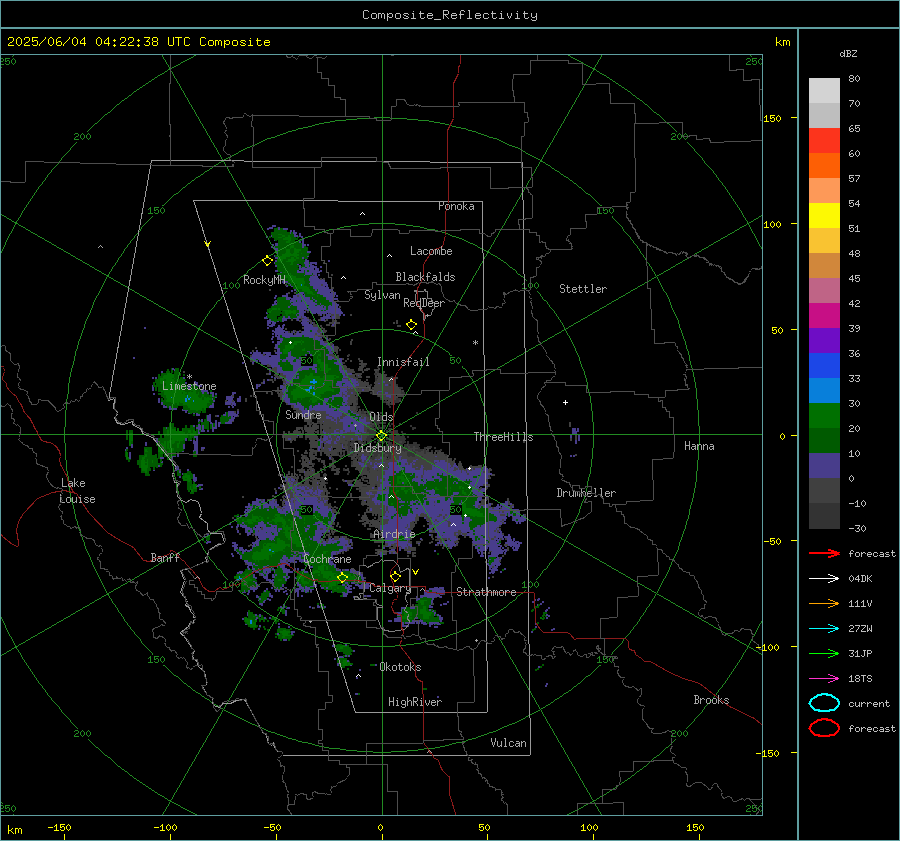Click the Drumheller city label
900x841 pixels.
pyautogui.click(x=586, y=493)
